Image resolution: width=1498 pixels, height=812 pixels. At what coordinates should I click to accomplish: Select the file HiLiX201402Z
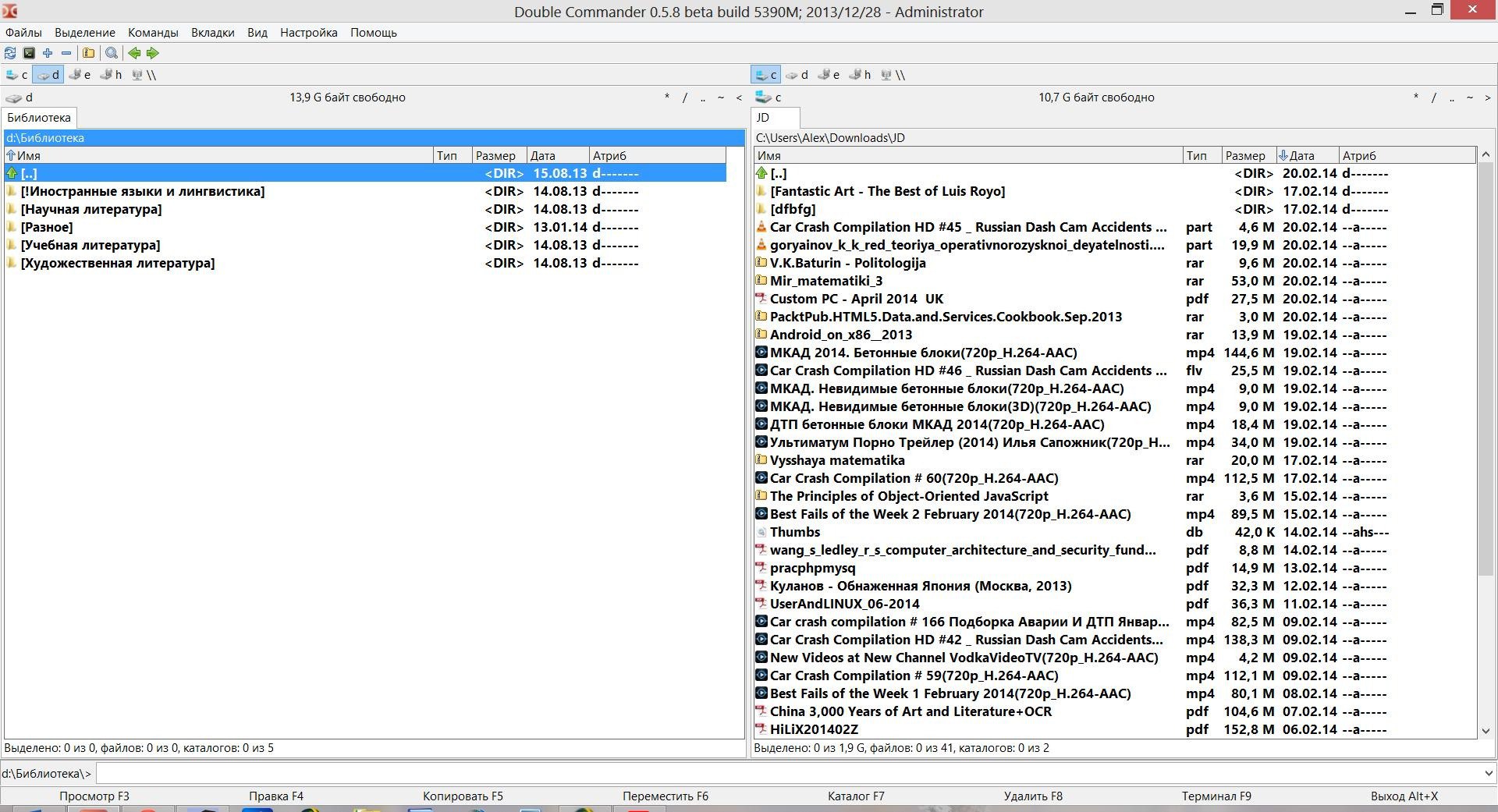[x=1115, y=729]
